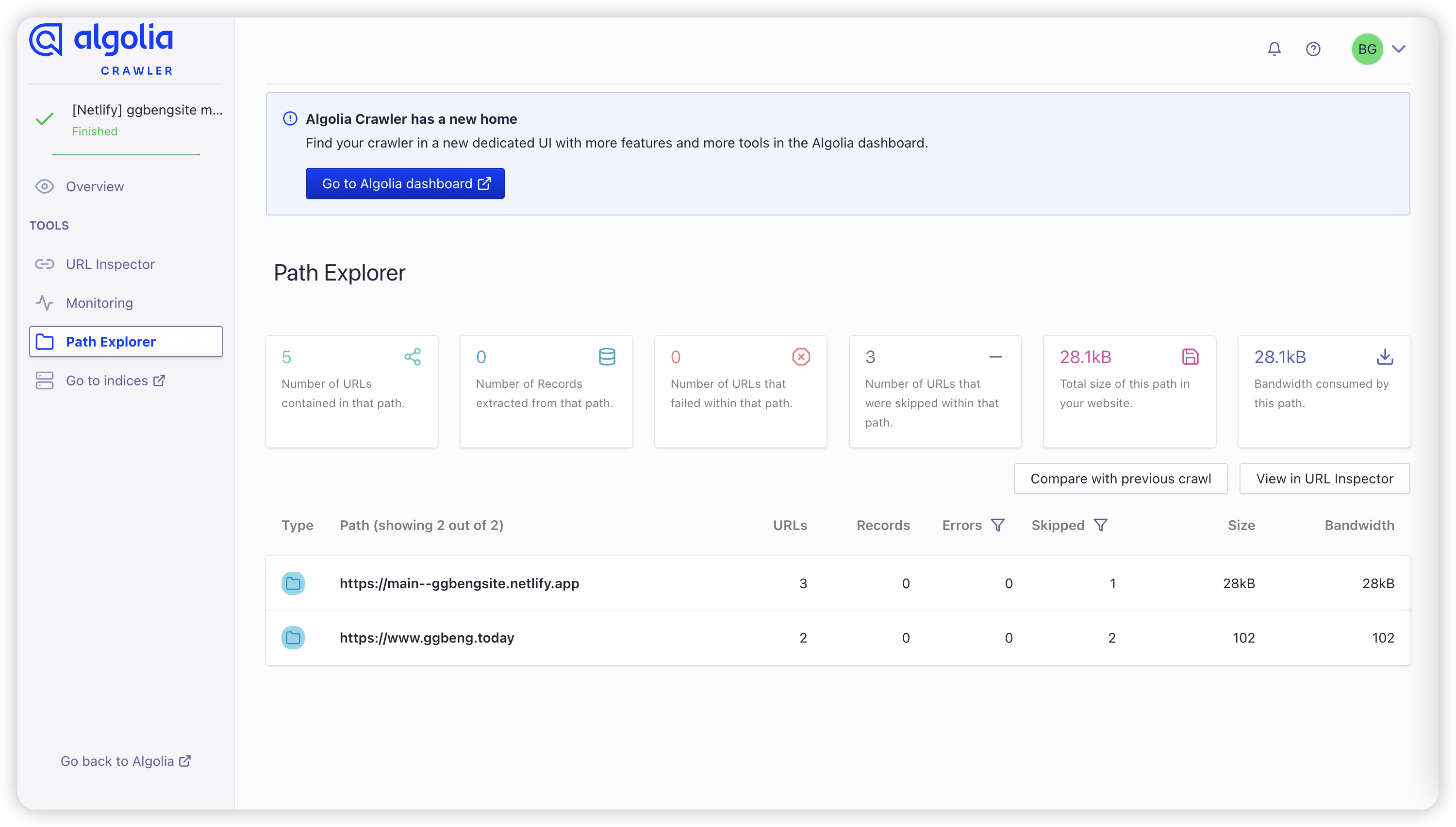Image resolution: width=1456 pixels, height=827 pixels.
Task: Expand the BG account dropdown chevron
Action: click(x=1399, y=49)
